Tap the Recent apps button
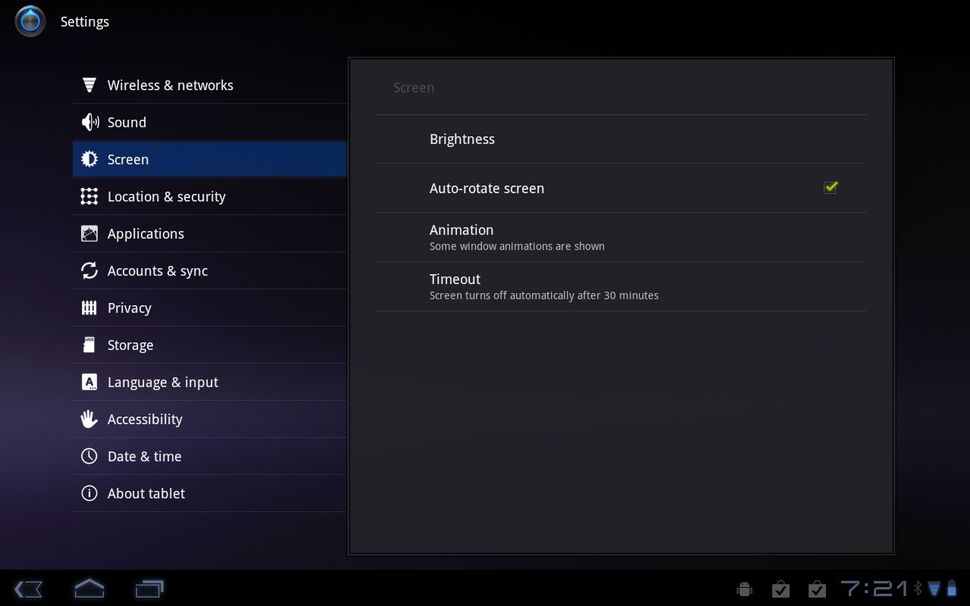Image resolution: width=970 pixels, height=606 pixels. 150,588
